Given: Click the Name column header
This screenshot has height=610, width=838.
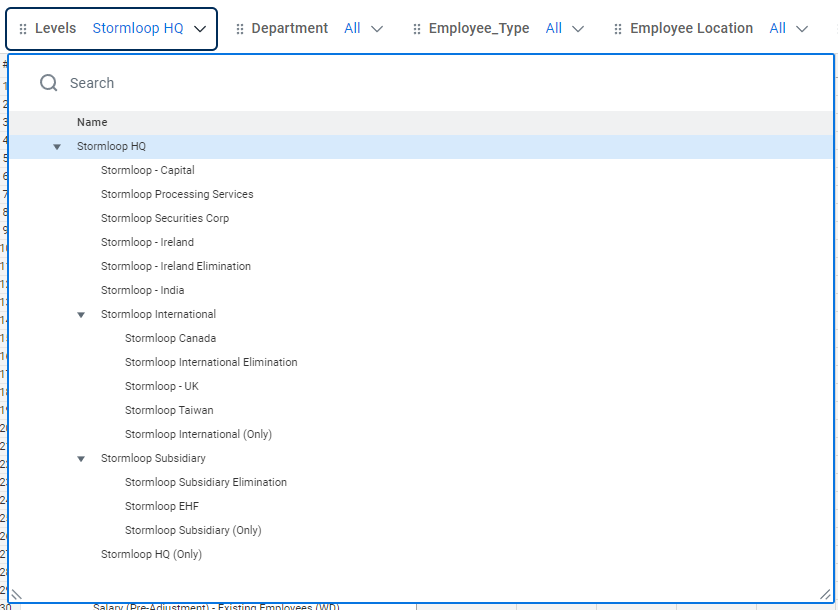Looking at the screenshot, I should coord(92,122).
